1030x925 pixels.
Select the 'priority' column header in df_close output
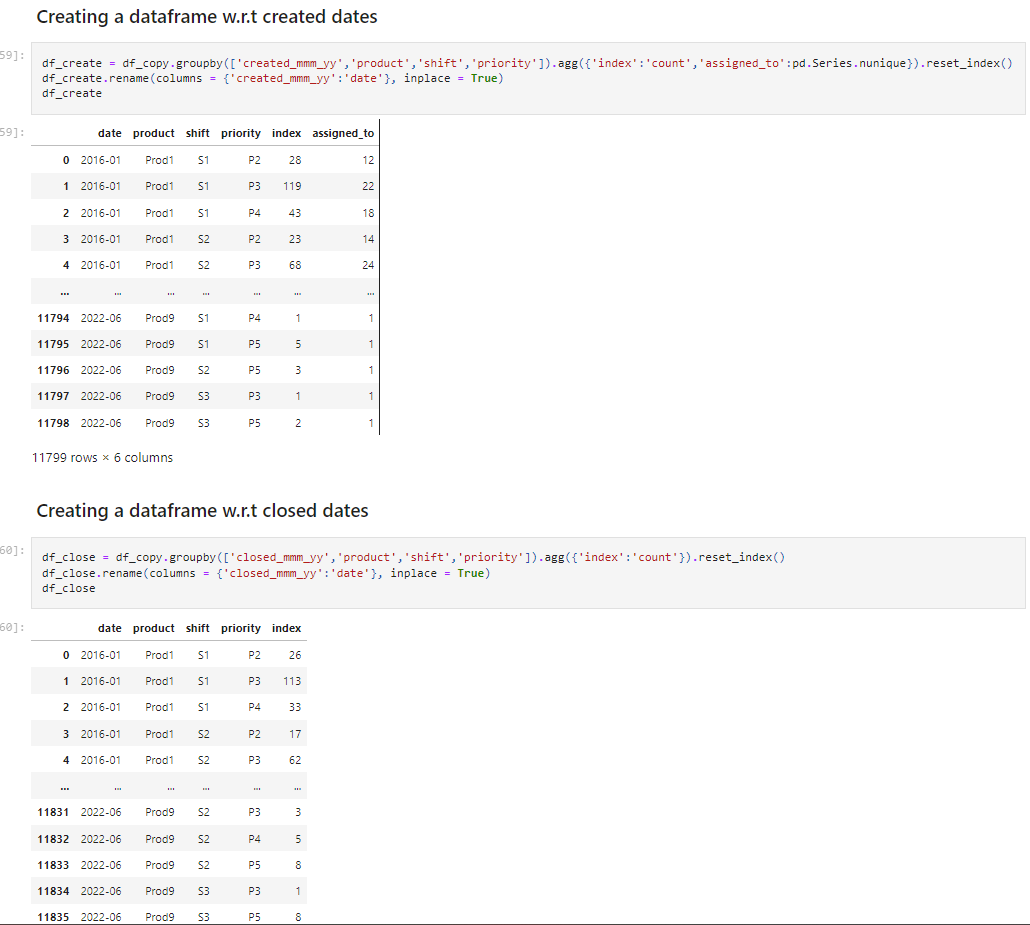click(240, 628)
